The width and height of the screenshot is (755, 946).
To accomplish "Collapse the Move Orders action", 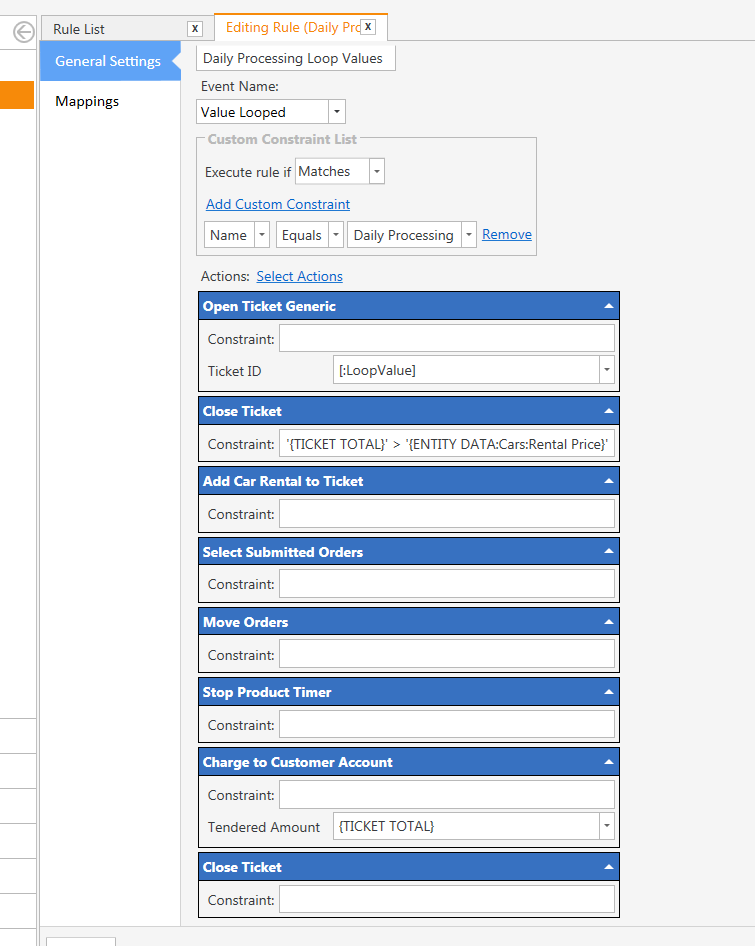I will (607, 622).
